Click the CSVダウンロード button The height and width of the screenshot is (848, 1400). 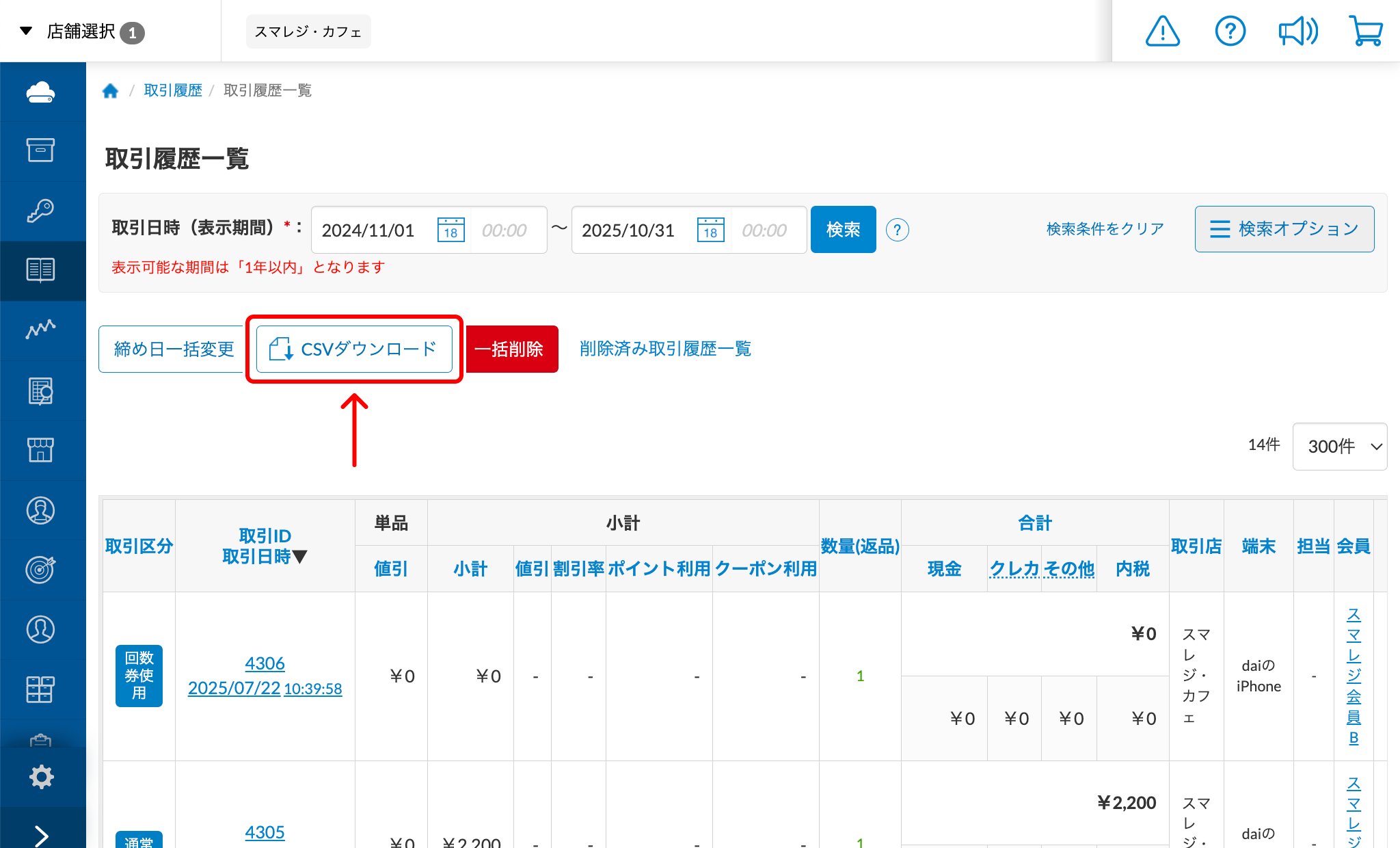coord(354,349)
